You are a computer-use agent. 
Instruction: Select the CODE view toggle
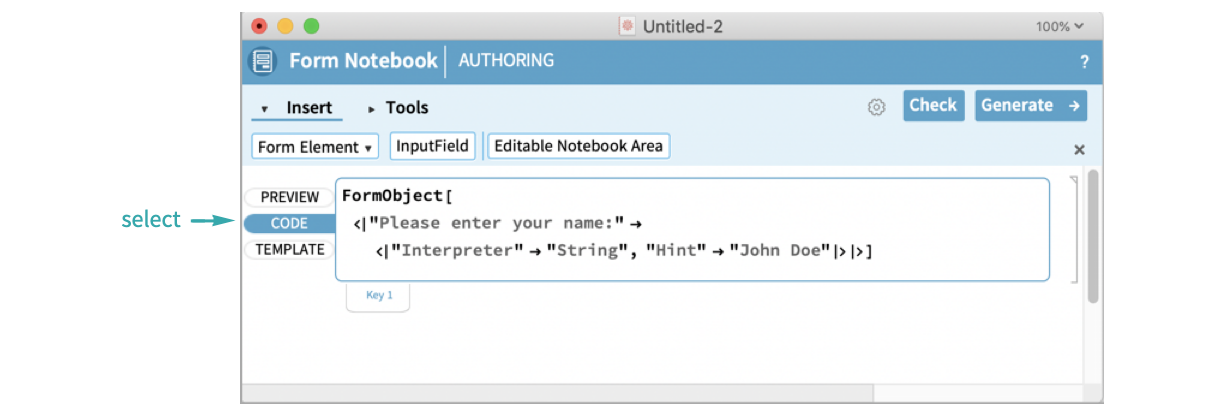tap(289, 223)
